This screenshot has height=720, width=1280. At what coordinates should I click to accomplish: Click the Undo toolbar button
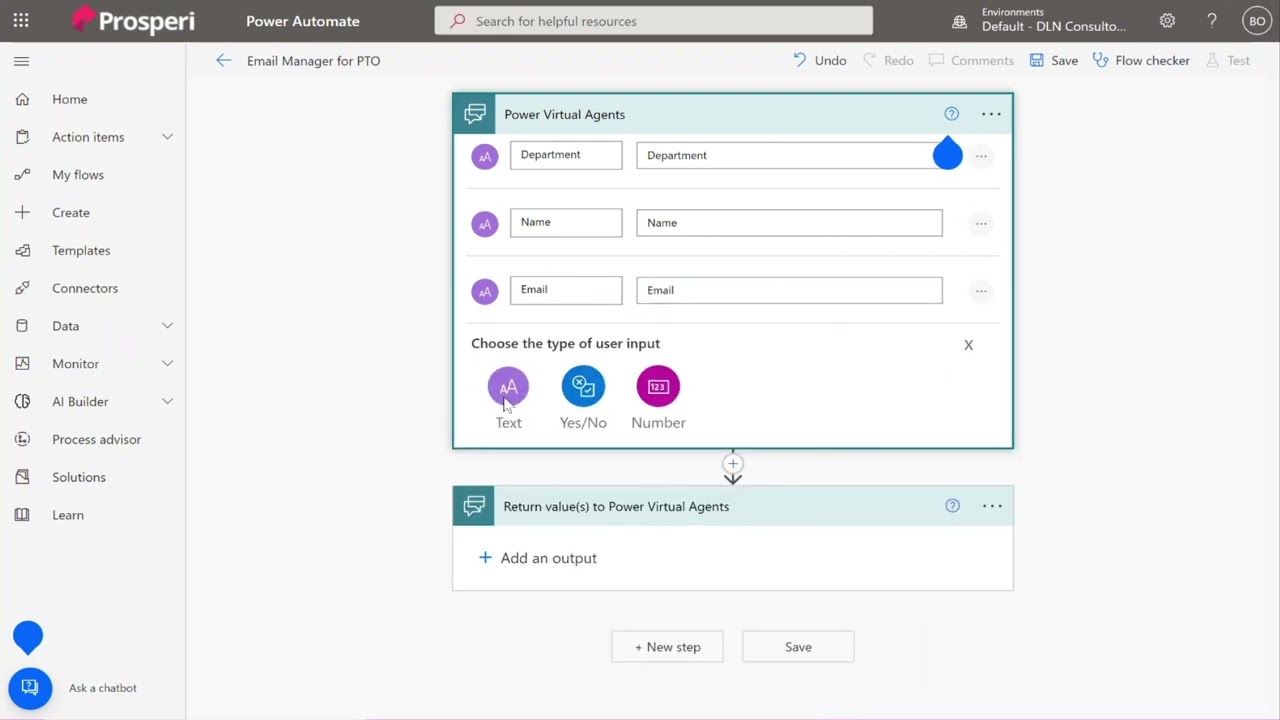(820, 61)
